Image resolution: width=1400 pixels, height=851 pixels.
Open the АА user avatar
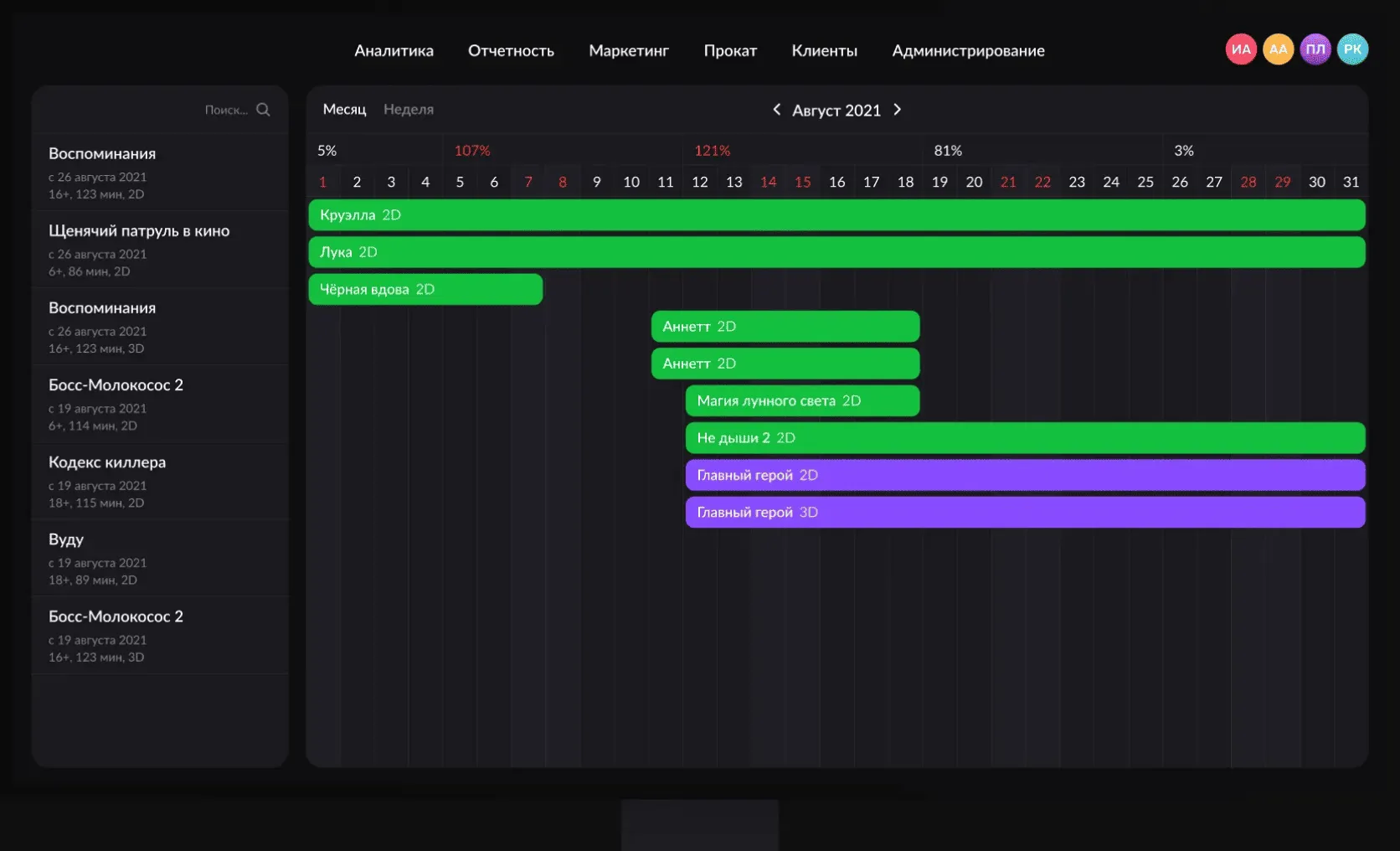[x=1278, y=49]
